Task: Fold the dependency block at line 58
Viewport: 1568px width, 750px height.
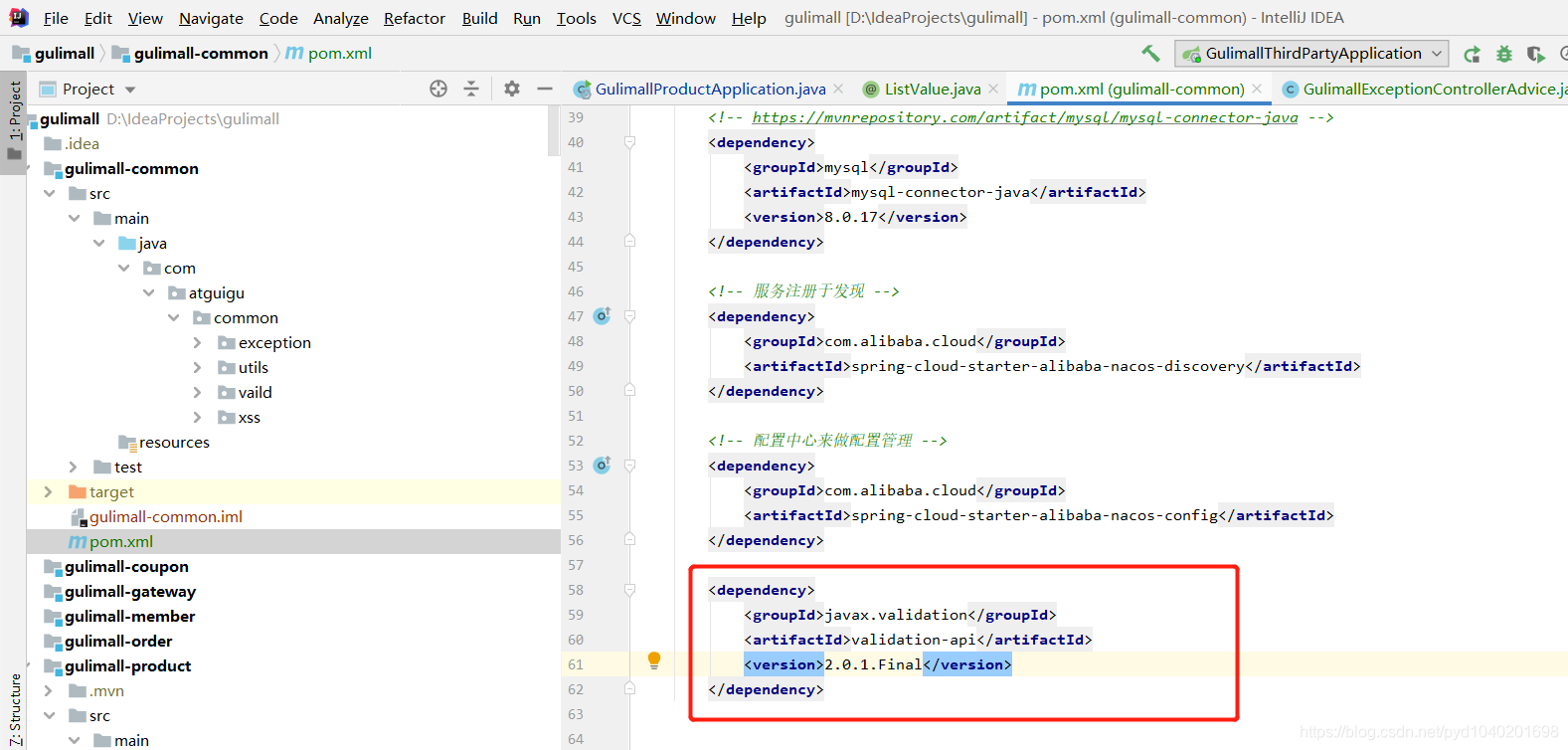Action: tap(629, 590)
